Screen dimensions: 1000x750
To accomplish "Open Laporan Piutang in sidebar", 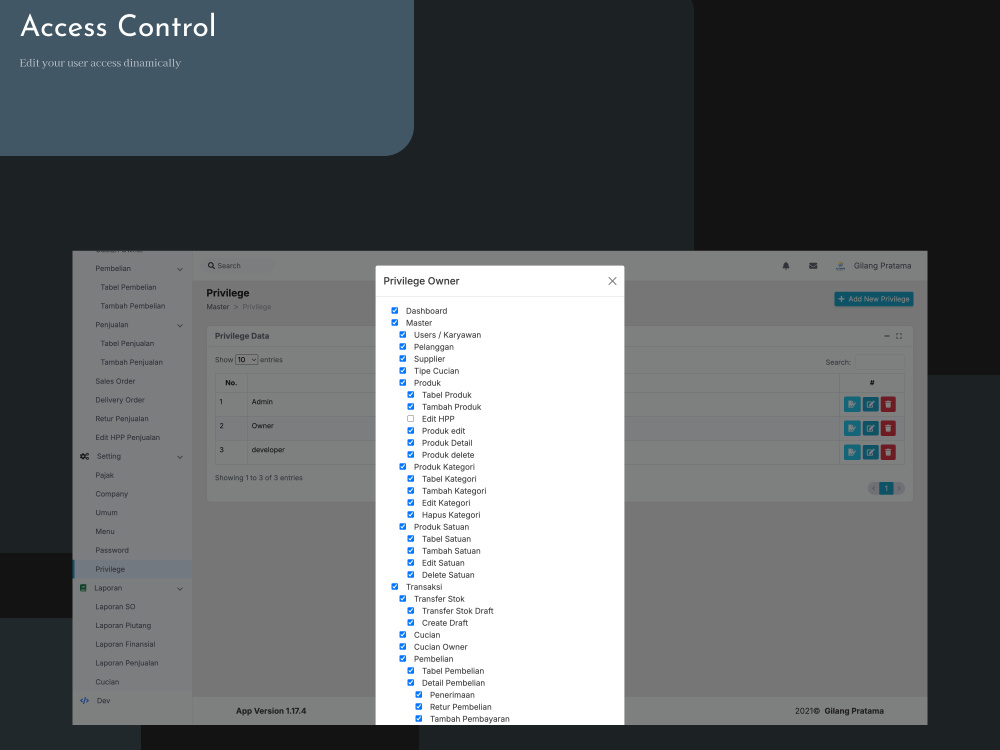I will click(x=123, y=626).
